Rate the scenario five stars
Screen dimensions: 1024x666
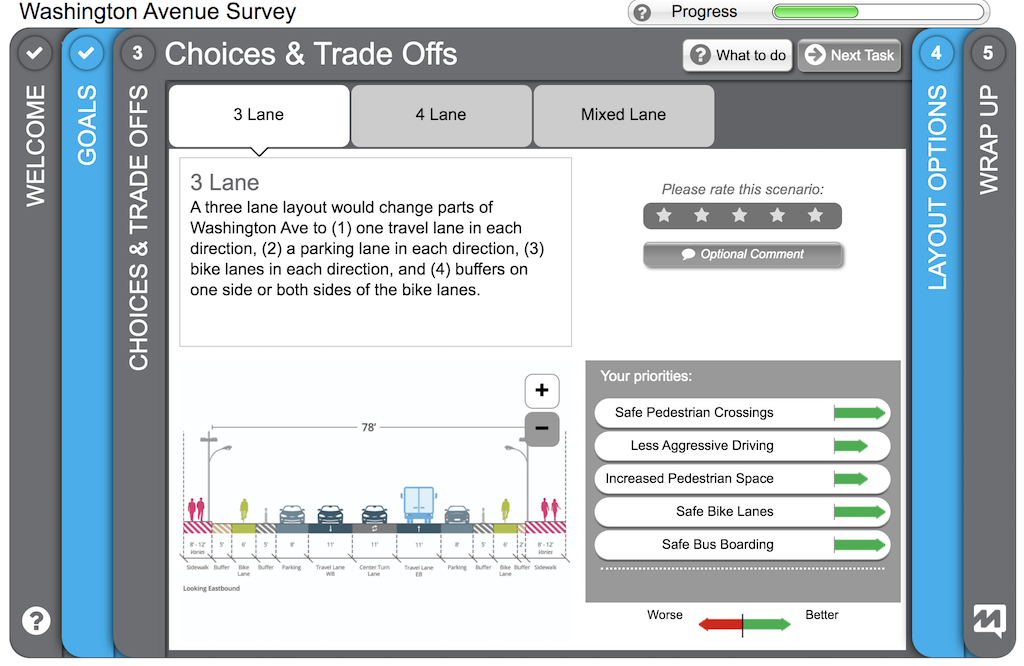pyautogui.click(x=816, y=215)
